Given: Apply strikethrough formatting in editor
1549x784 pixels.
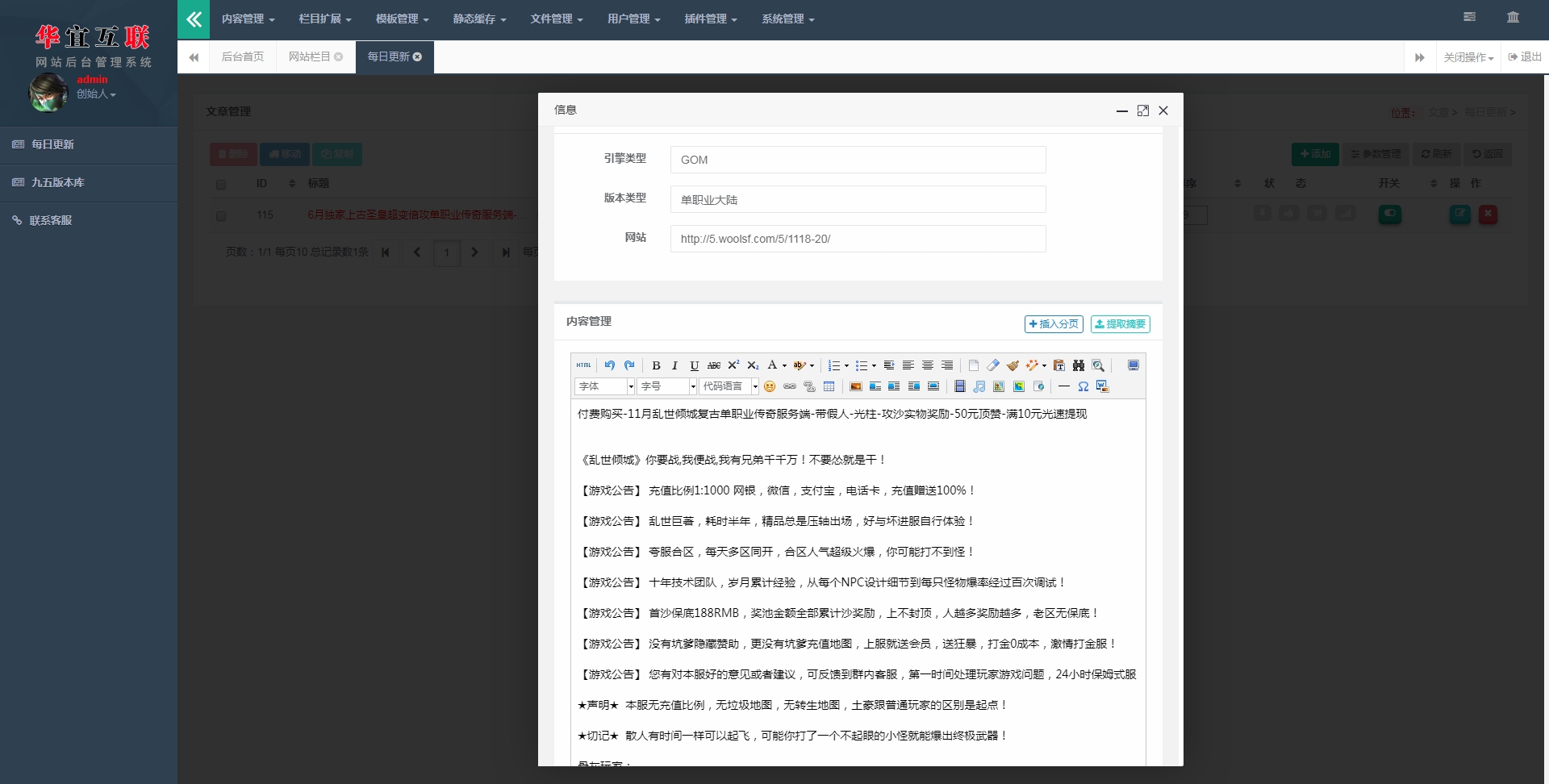Looking at the screenshot, I should click(714, 365).
